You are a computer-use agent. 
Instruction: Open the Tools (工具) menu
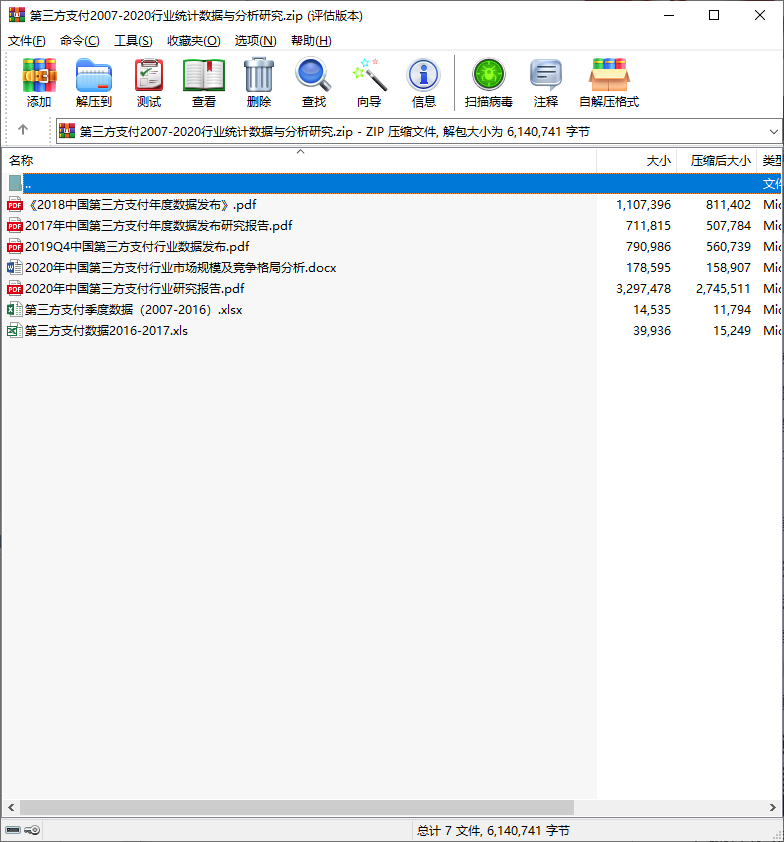pyautogui.click(x=133, y=41)
